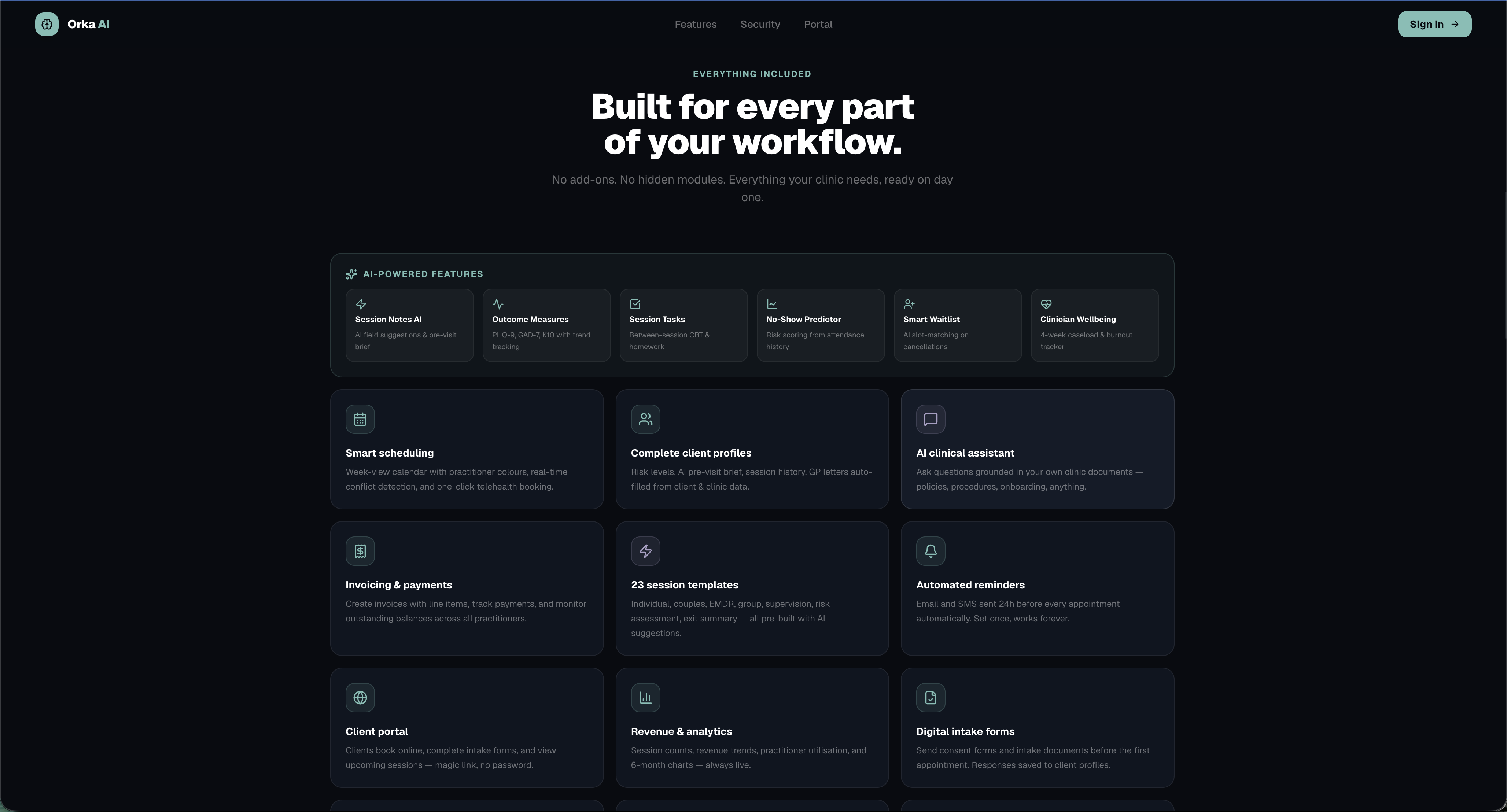Click 'PHQ-9, GAD-7, K10 with trend tracking' text
Image resolution: width=1507 pixels, height=812 pixels.
541,340
